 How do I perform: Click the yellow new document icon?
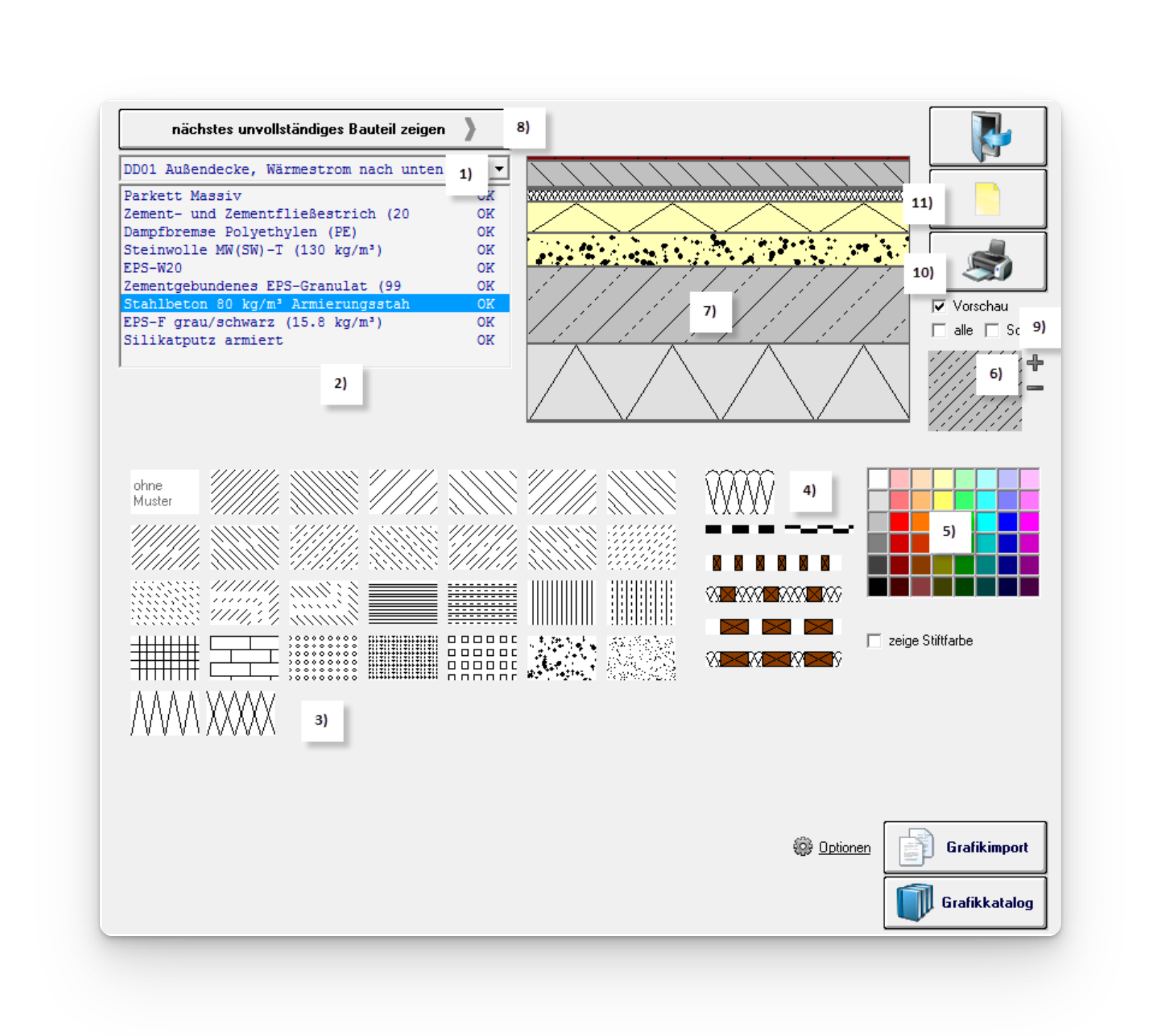[987, 199]
